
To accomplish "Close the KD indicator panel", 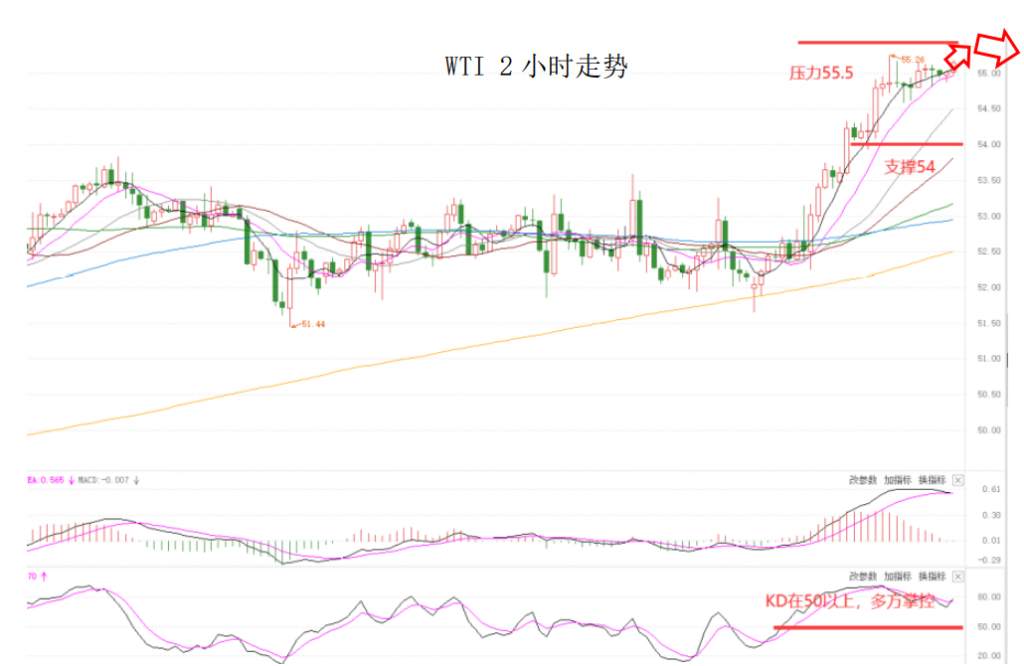I will pos(957,577).
